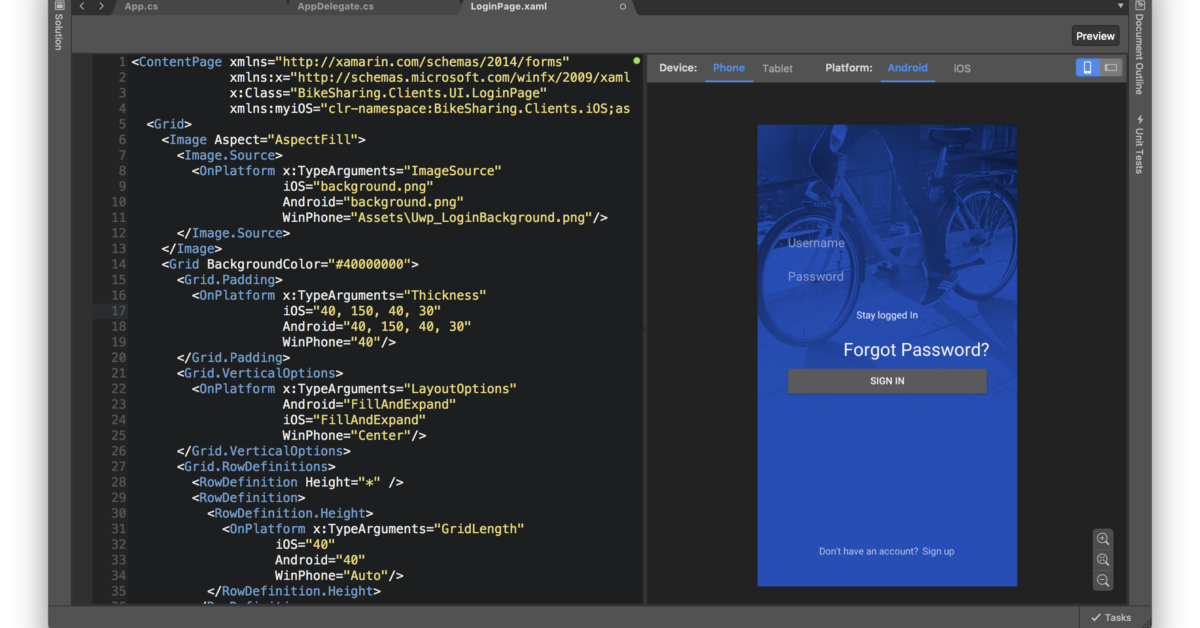The height and width of the screenshot is (628, 1200).
Task: Click the modified indicator circle on LoginPage.xaml tab
Action: point(622,6)
